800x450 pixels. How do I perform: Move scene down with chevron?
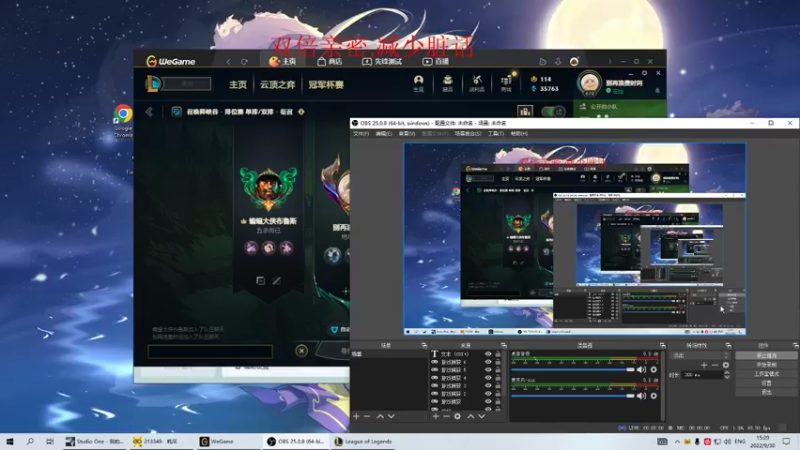tap(391, 416)
